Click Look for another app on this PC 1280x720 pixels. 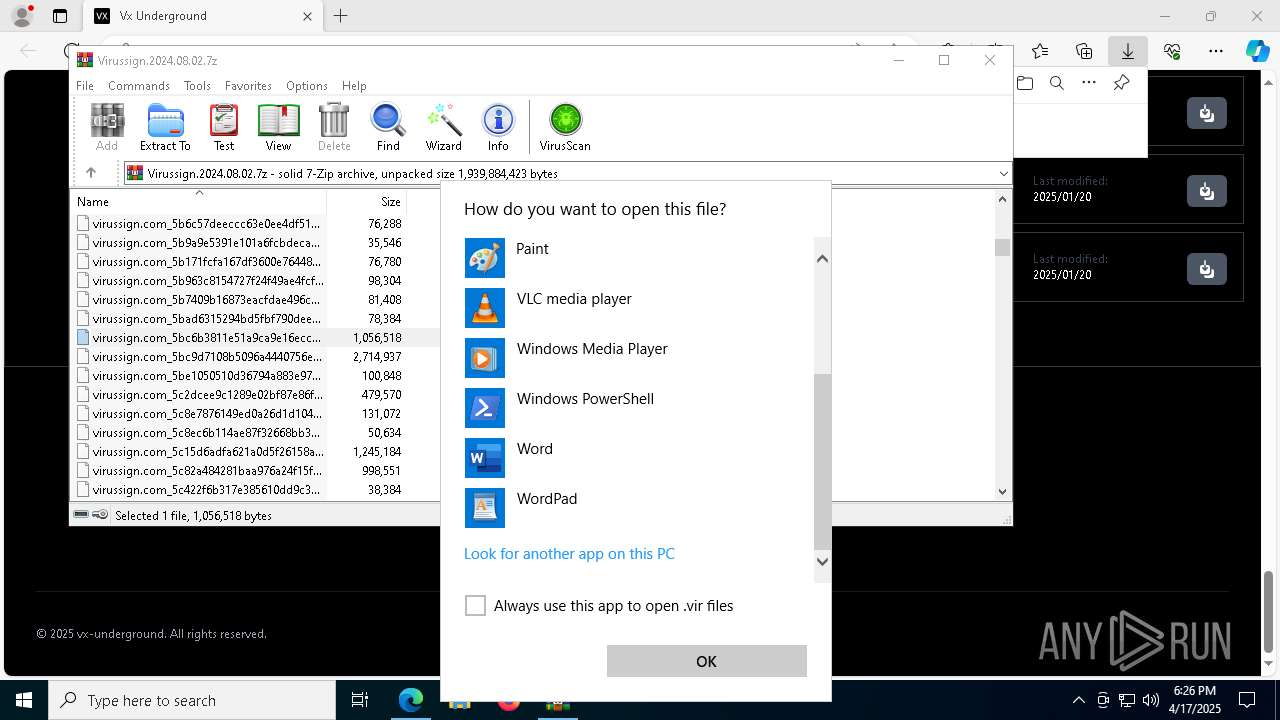tap(569, 554)
